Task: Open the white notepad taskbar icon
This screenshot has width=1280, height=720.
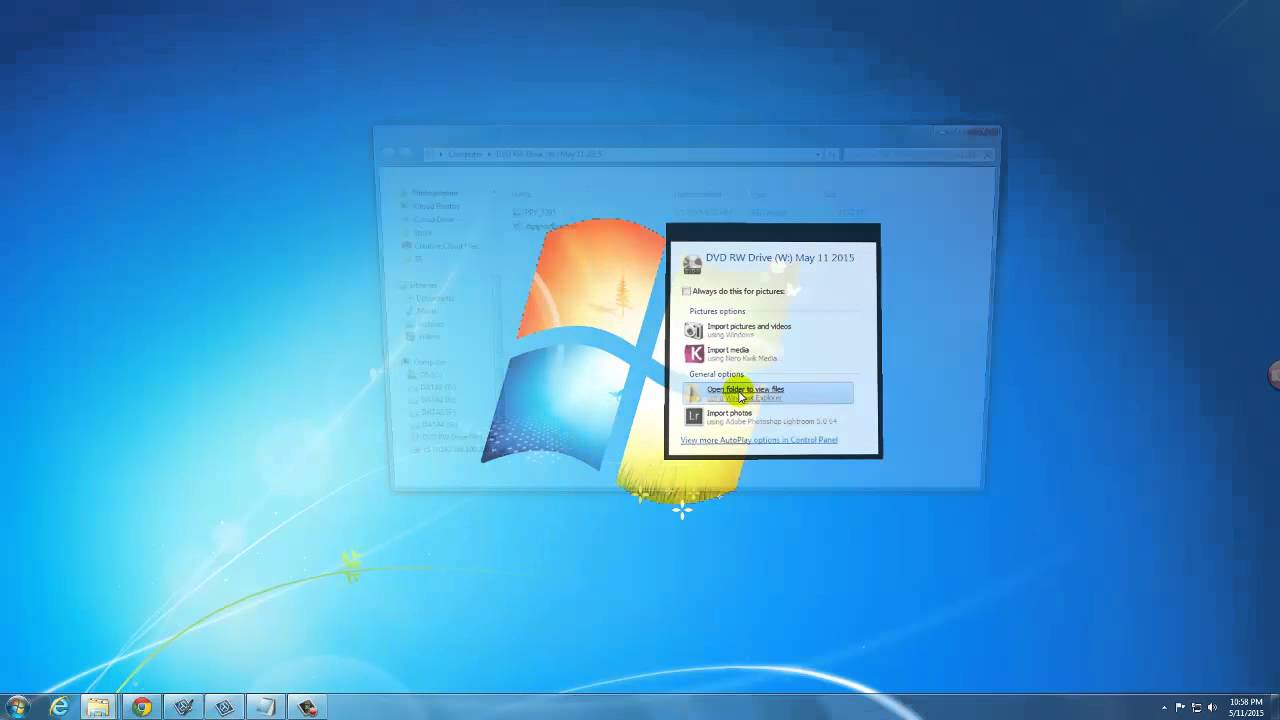Action: point(266,707)
